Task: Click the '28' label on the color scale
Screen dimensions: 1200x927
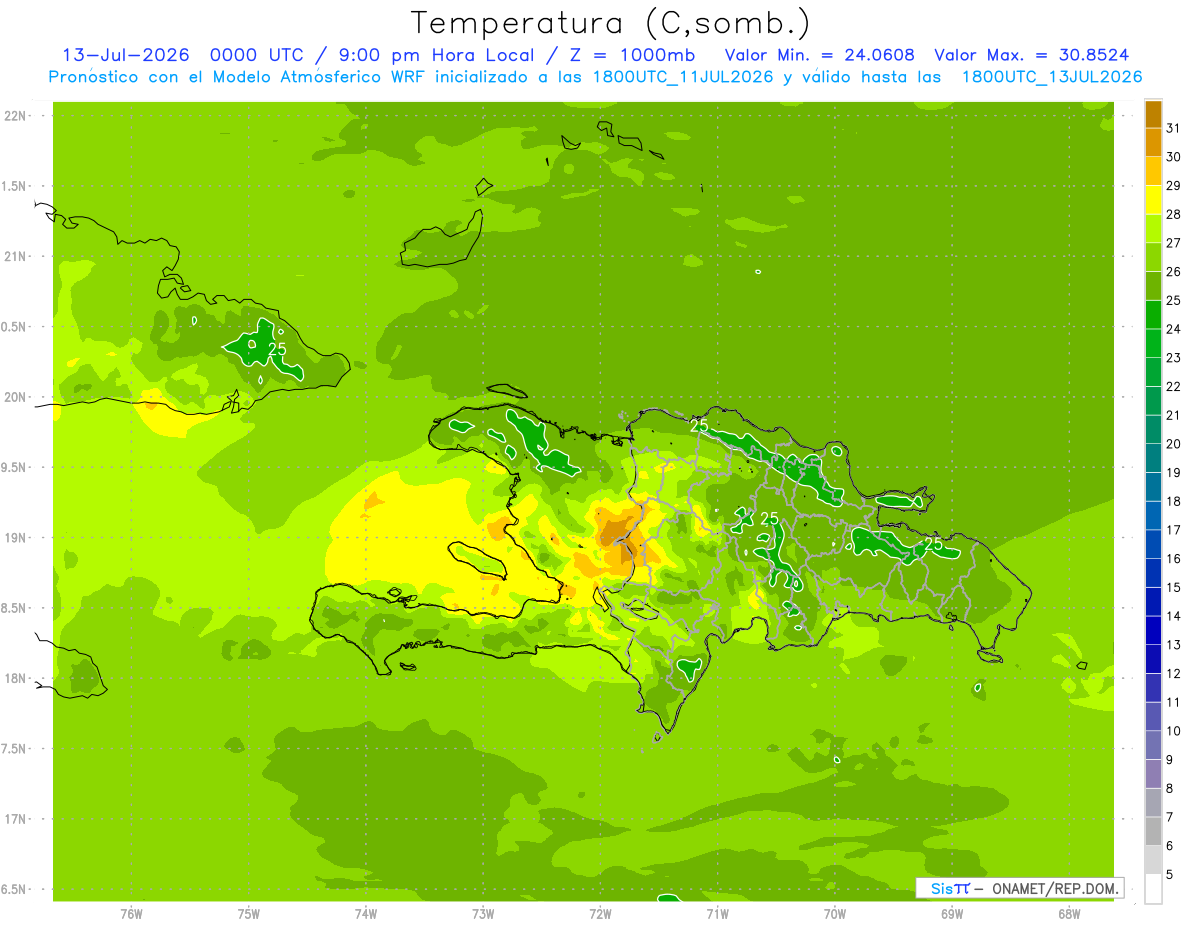Action: [x=1173, y=214]
